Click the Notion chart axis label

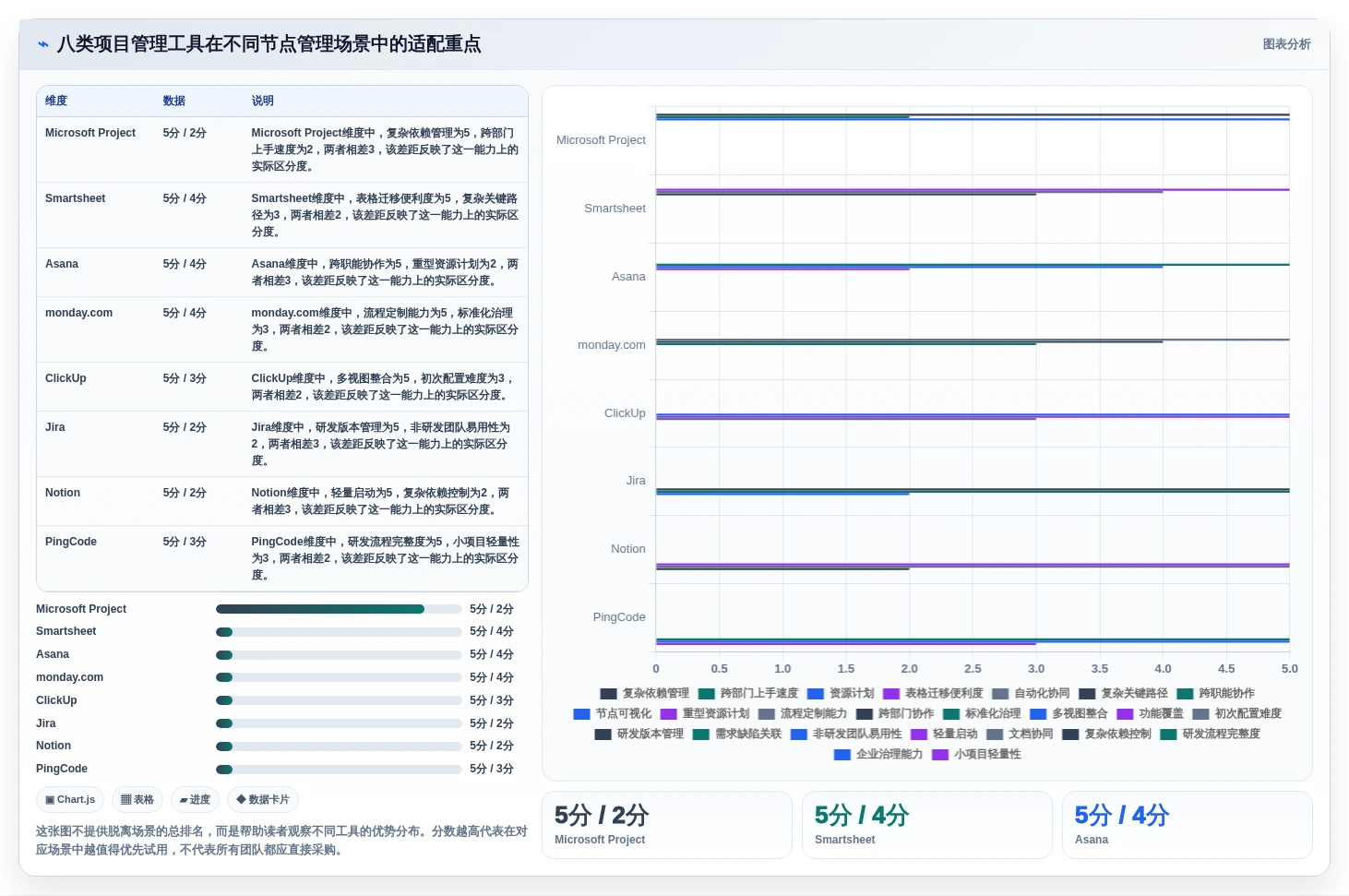[x=628, y=549]
